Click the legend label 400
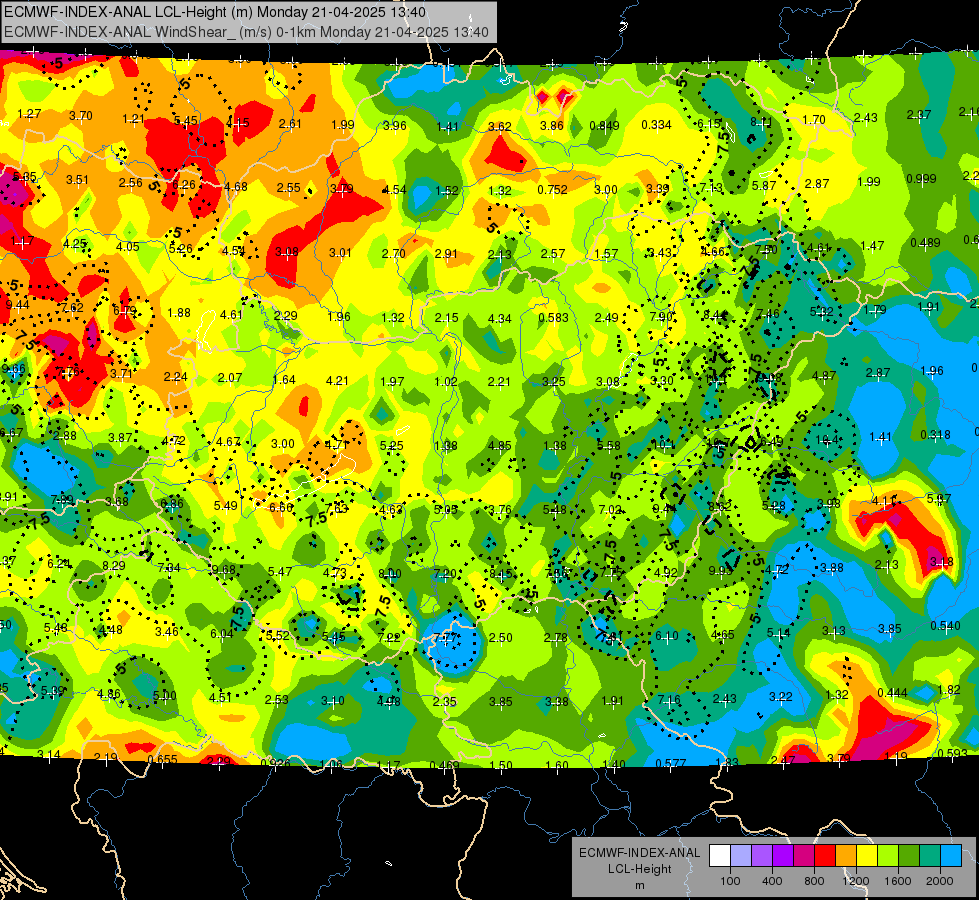 pyautogui.click(x=772, y=881)
